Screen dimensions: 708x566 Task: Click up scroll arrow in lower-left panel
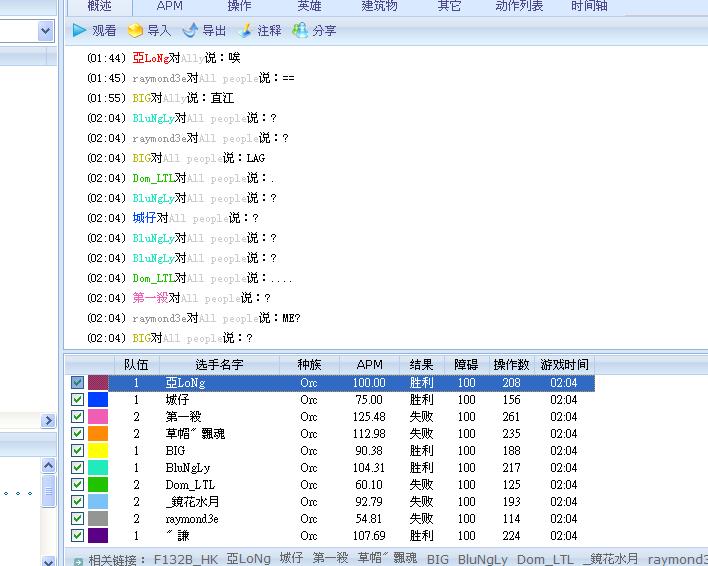(x=47, y=466)
